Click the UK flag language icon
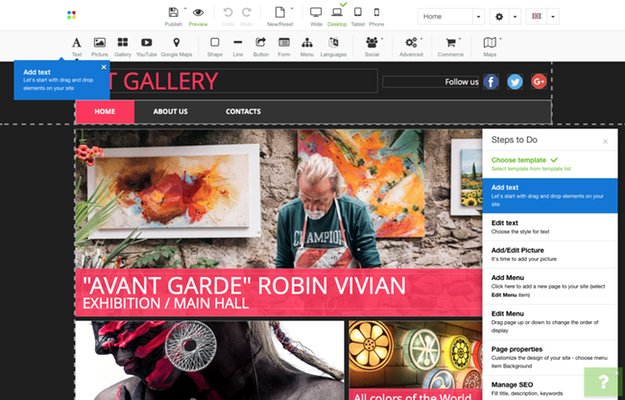This screenshot has height=400, width=625. 537,16
